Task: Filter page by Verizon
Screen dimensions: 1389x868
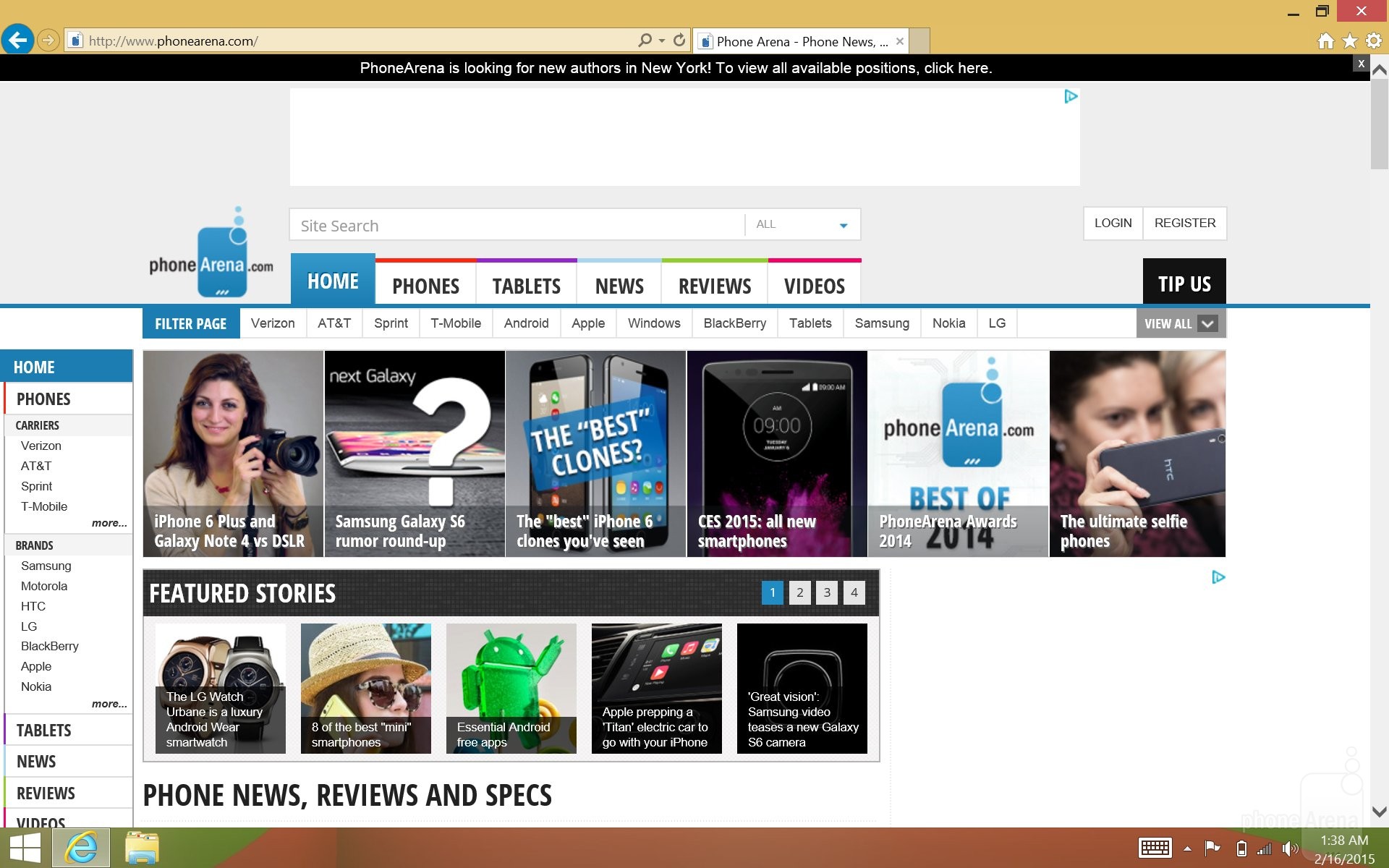Action: pyautogui.click(x=273, y=323)
